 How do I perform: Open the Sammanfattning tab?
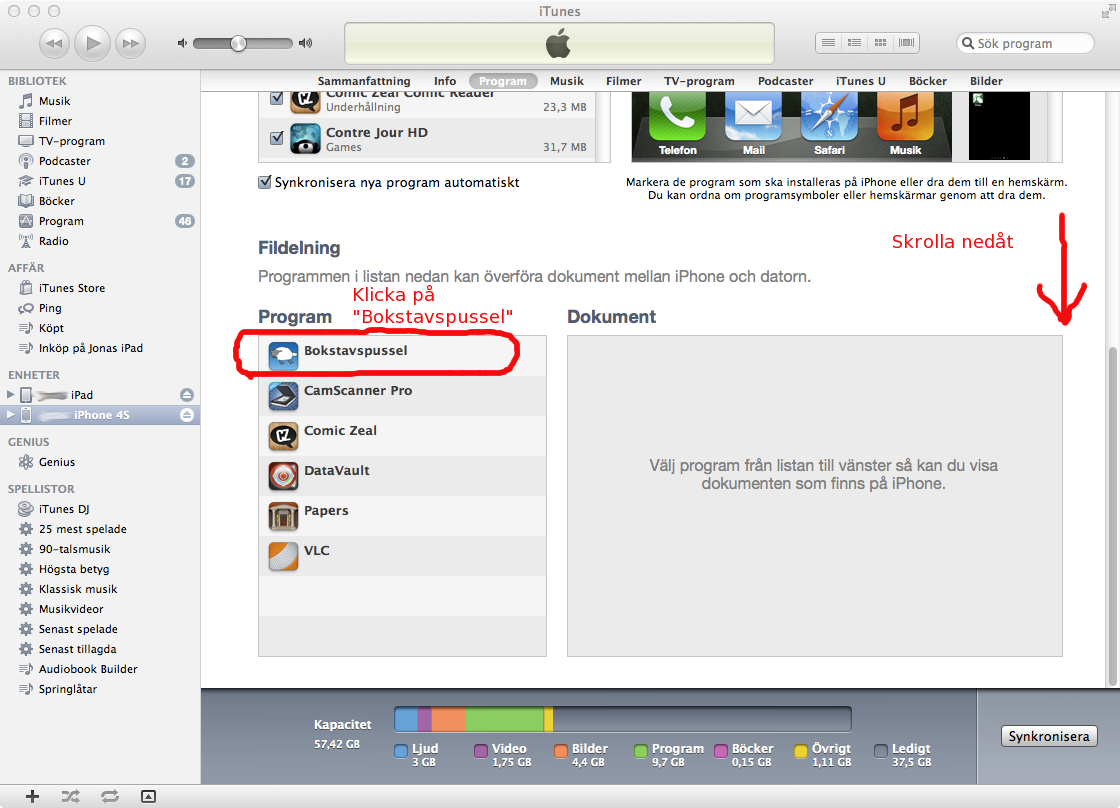pos(364,81)
